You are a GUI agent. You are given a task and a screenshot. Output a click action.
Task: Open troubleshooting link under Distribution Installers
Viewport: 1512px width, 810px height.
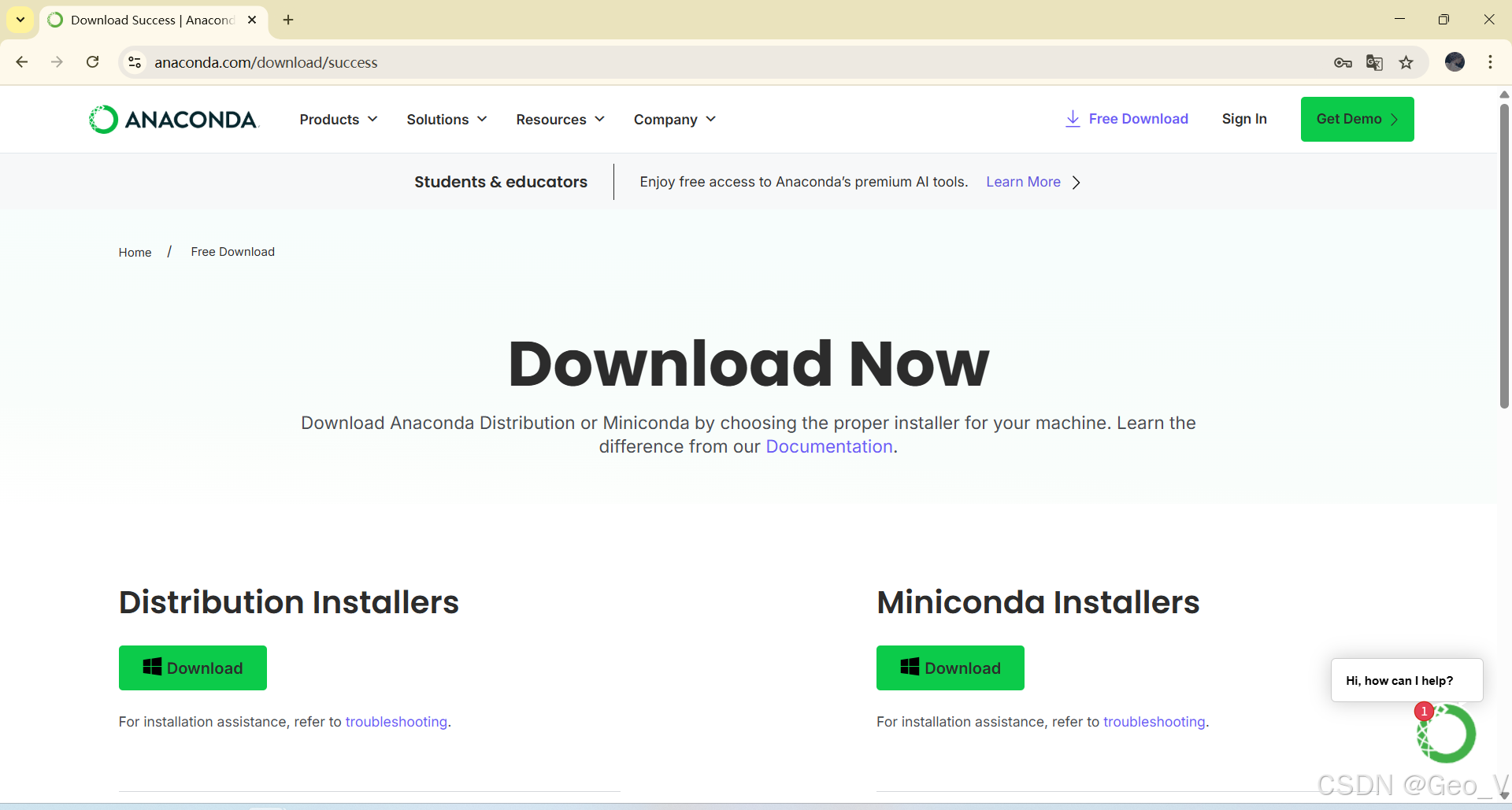396,722
